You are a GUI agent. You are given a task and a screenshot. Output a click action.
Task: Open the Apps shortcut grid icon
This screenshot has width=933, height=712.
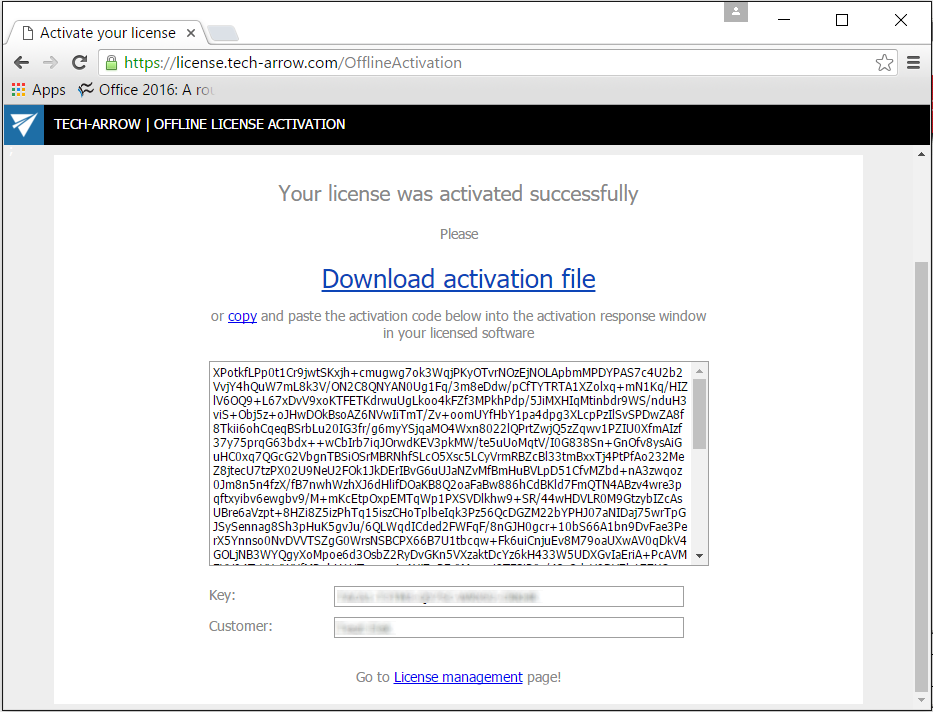pos(16,89)
